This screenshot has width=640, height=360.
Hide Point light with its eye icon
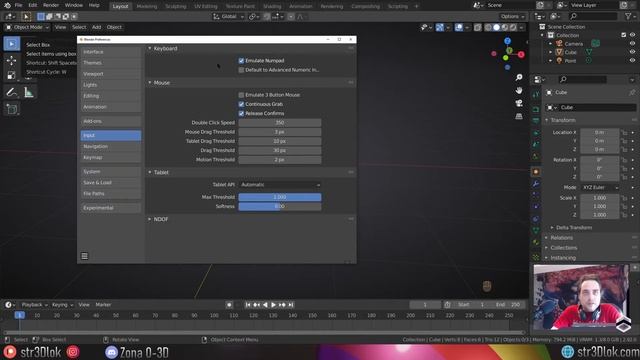[632, 60]
